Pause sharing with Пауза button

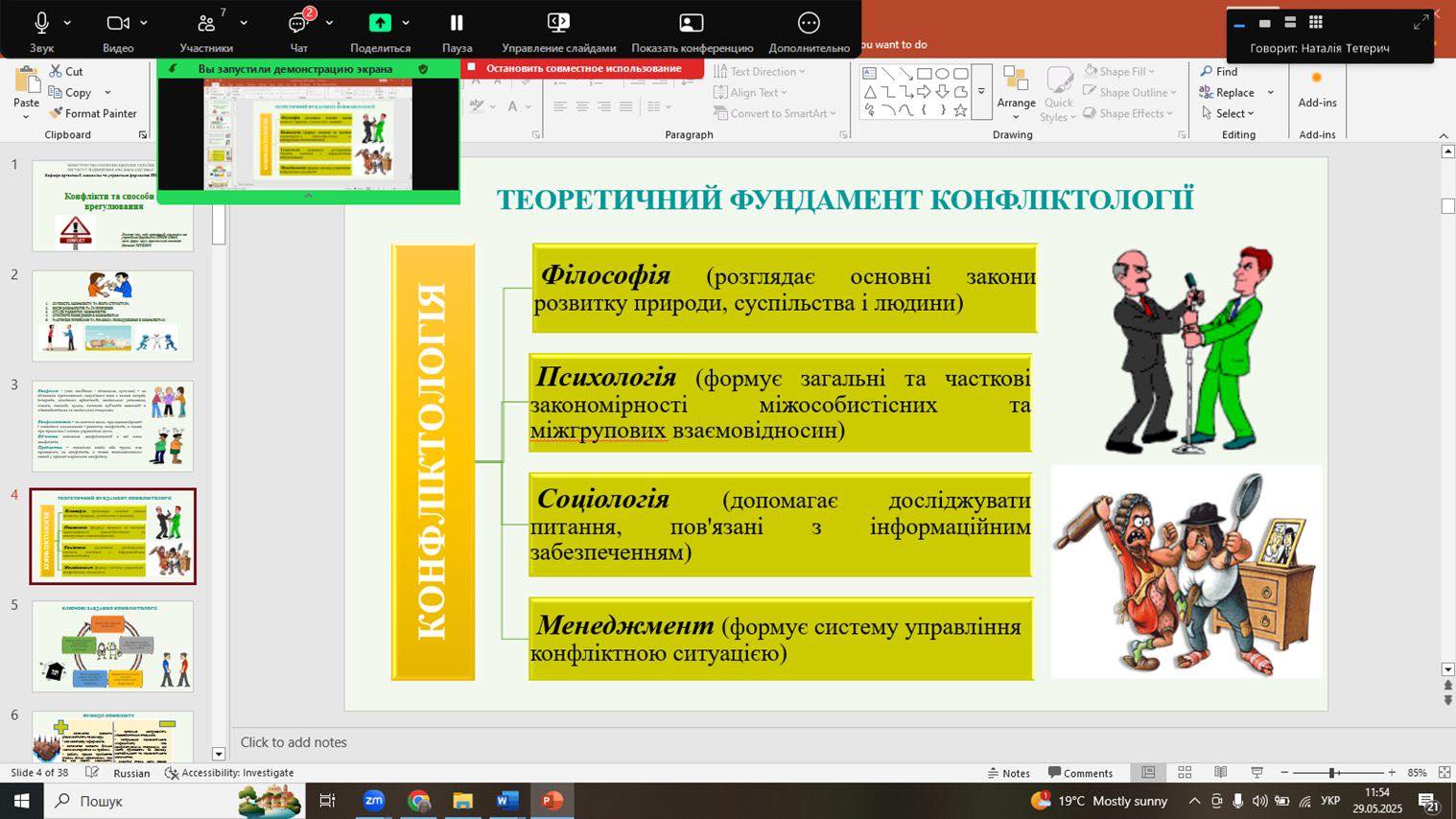click(457, 23)
